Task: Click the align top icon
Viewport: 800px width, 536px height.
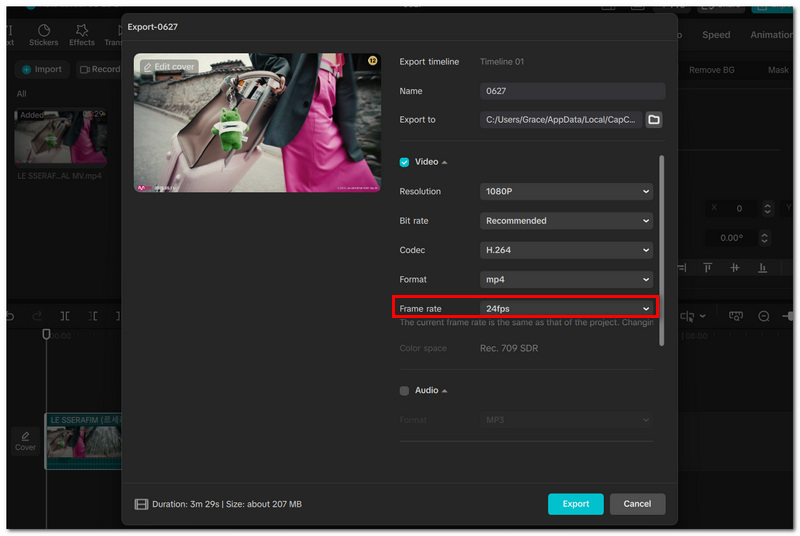Action: coord(707,268)
